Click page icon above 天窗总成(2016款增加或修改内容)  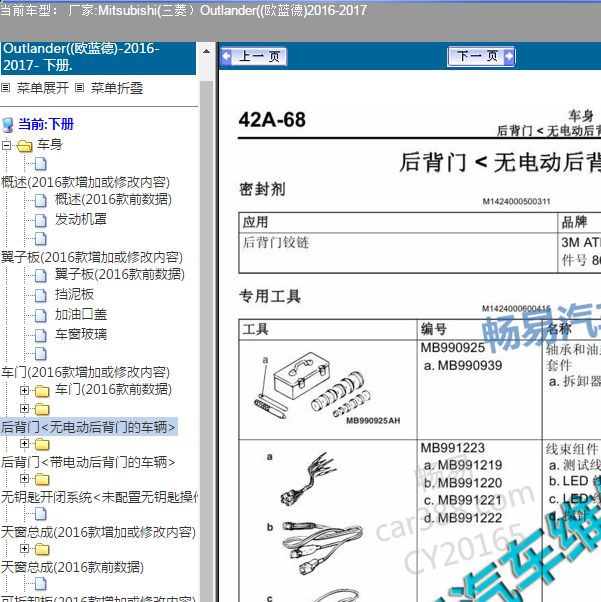pos(41,514)
